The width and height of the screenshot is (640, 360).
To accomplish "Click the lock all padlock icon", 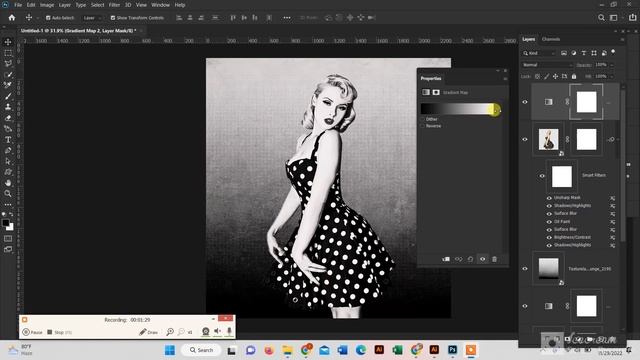I will [x=574, y=76].
